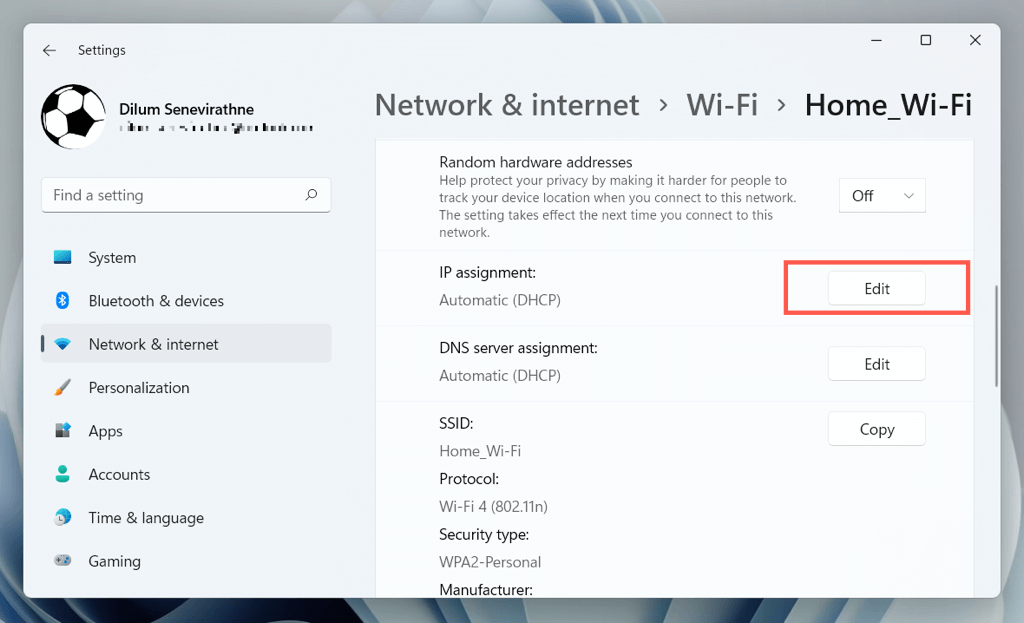Click the Personalization paintbrush icon
The image size is (1024, 623).
(x=63, y=387)
